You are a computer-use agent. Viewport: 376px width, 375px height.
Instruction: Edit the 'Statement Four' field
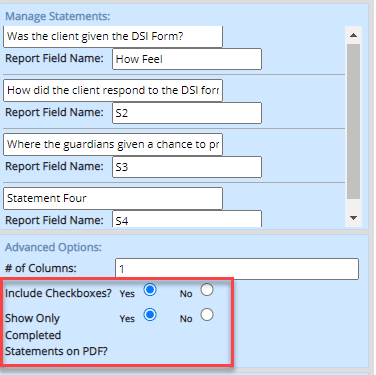(113, 198)
